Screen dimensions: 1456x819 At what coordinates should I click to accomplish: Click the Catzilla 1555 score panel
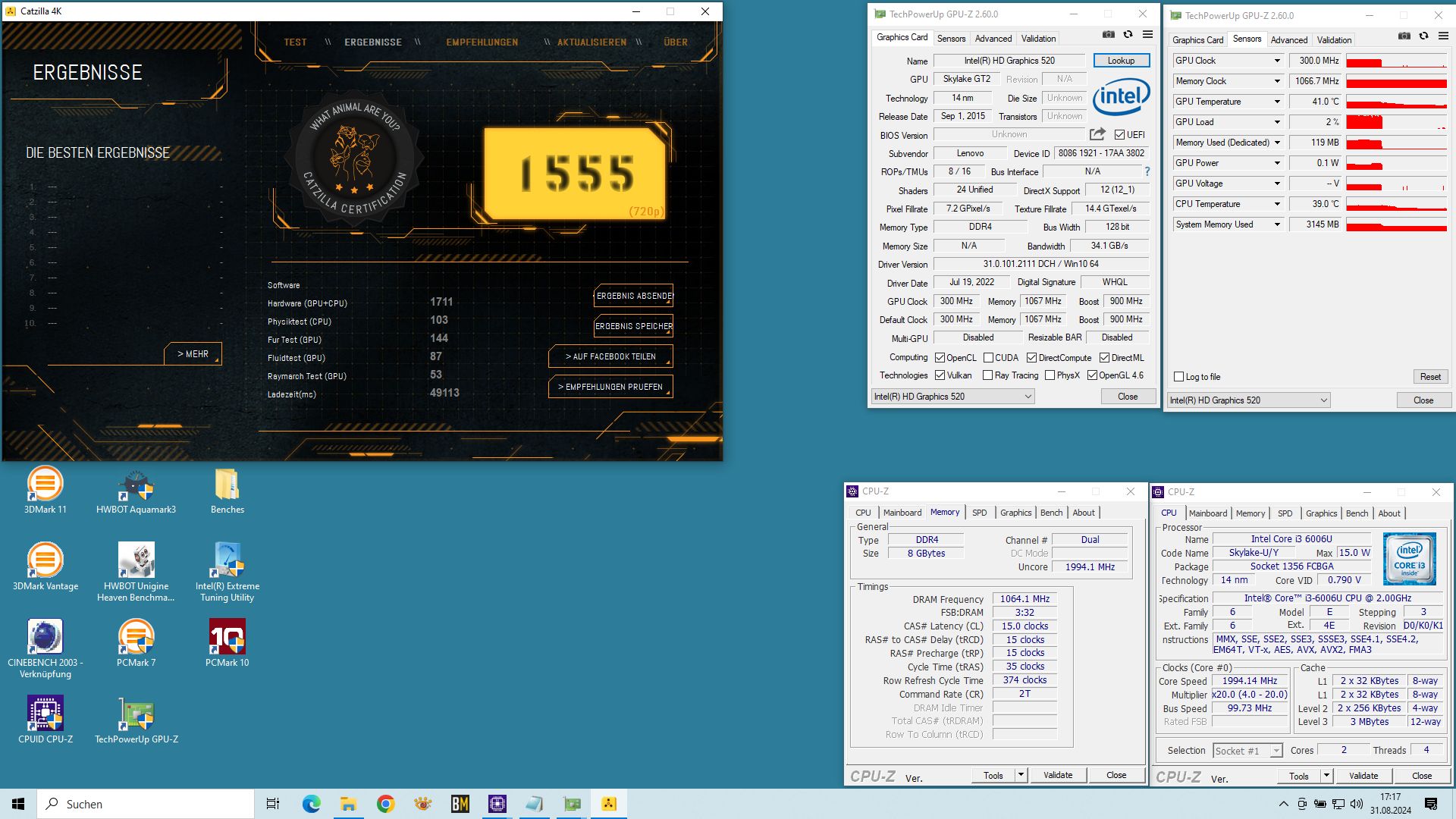576,173
